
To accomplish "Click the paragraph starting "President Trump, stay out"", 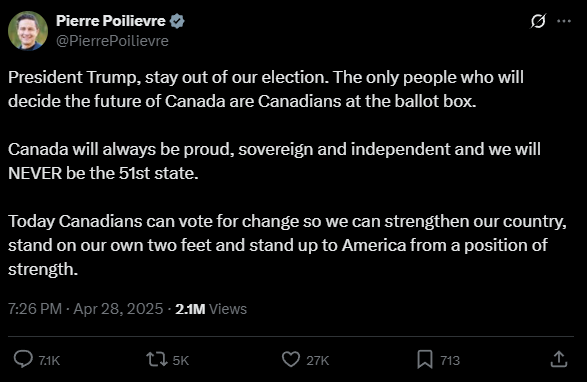I will pos(266,89).
